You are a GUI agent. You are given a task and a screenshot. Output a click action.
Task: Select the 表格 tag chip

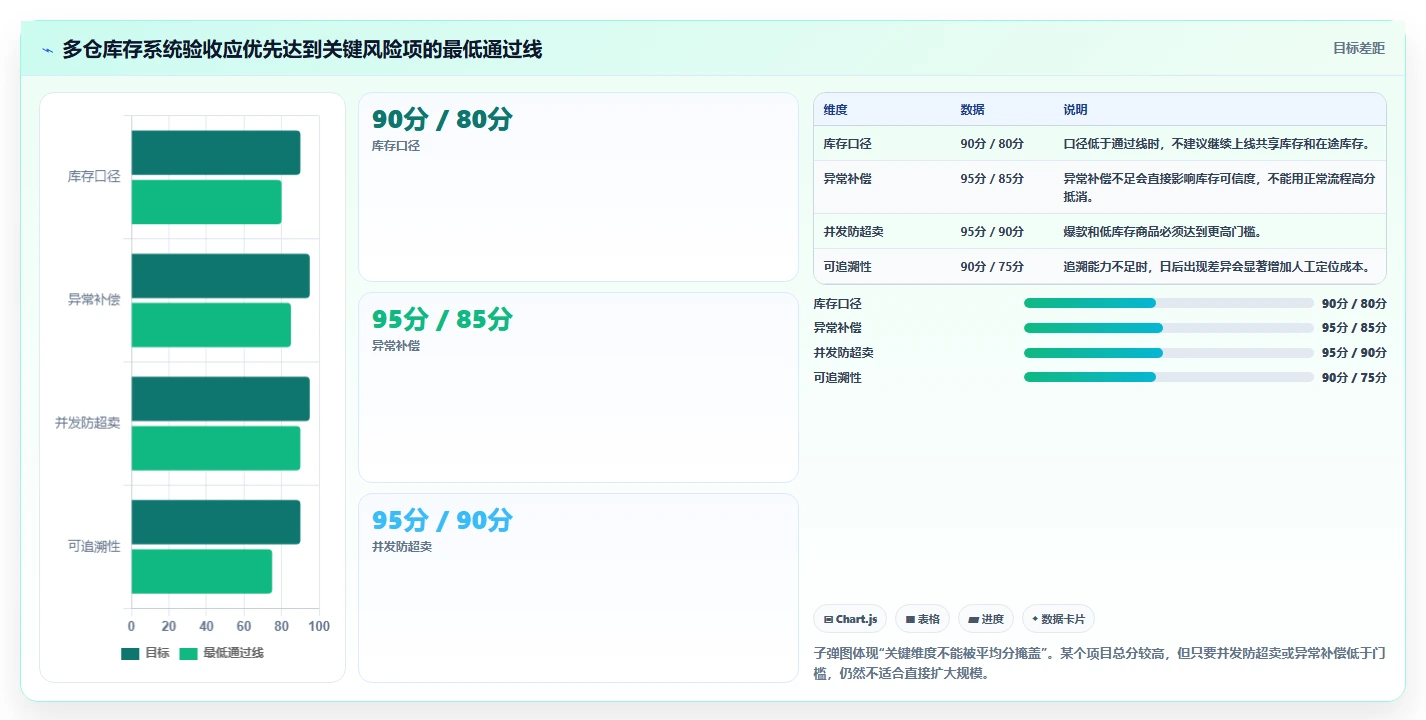[922, 619]
